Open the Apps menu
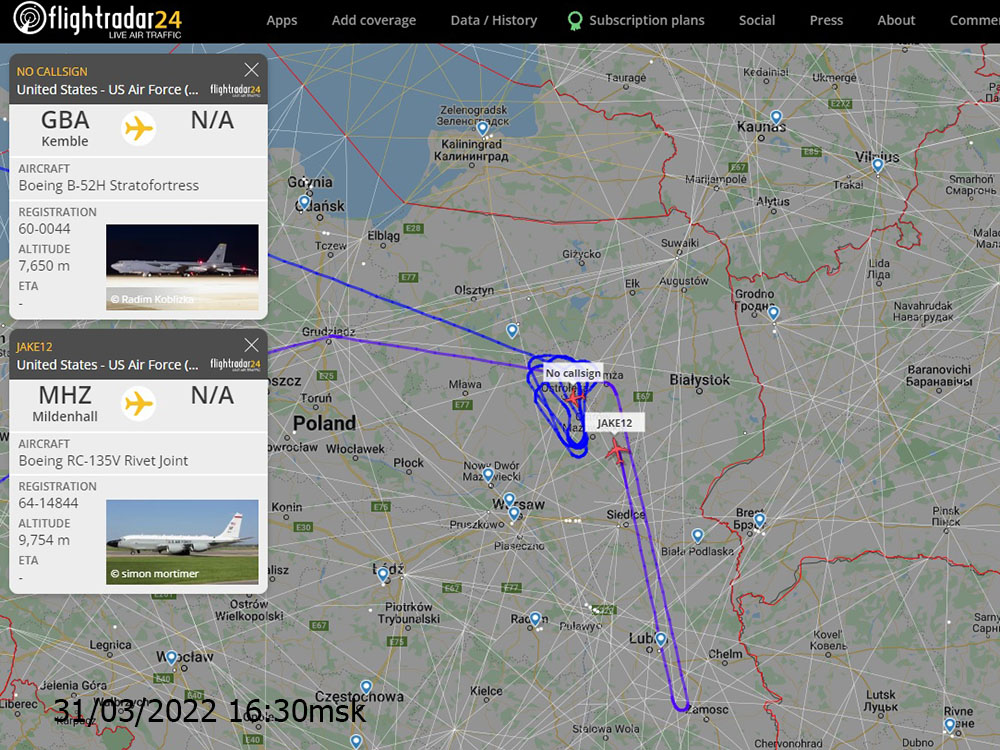The image size is (1000, 750). [282, 20]
